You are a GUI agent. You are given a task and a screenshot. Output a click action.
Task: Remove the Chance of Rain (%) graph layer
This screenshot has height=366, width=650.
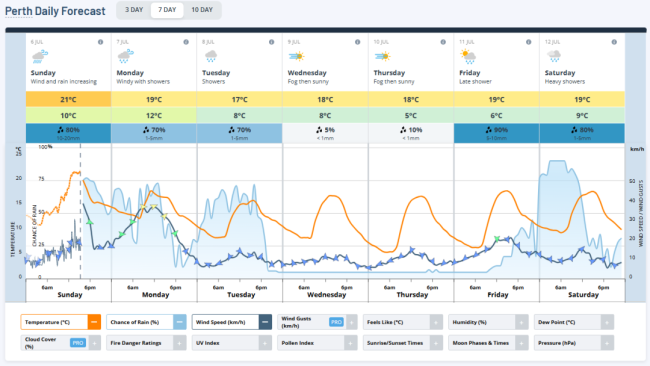179,322
